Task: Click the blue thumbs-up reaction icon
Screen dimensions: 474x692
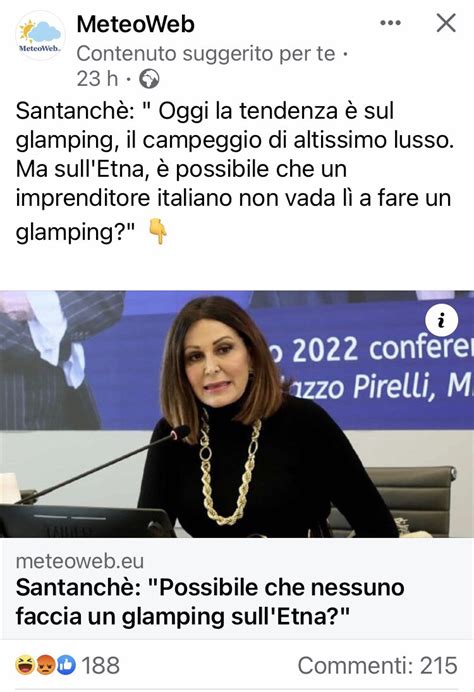Action: tap(65, 665)
